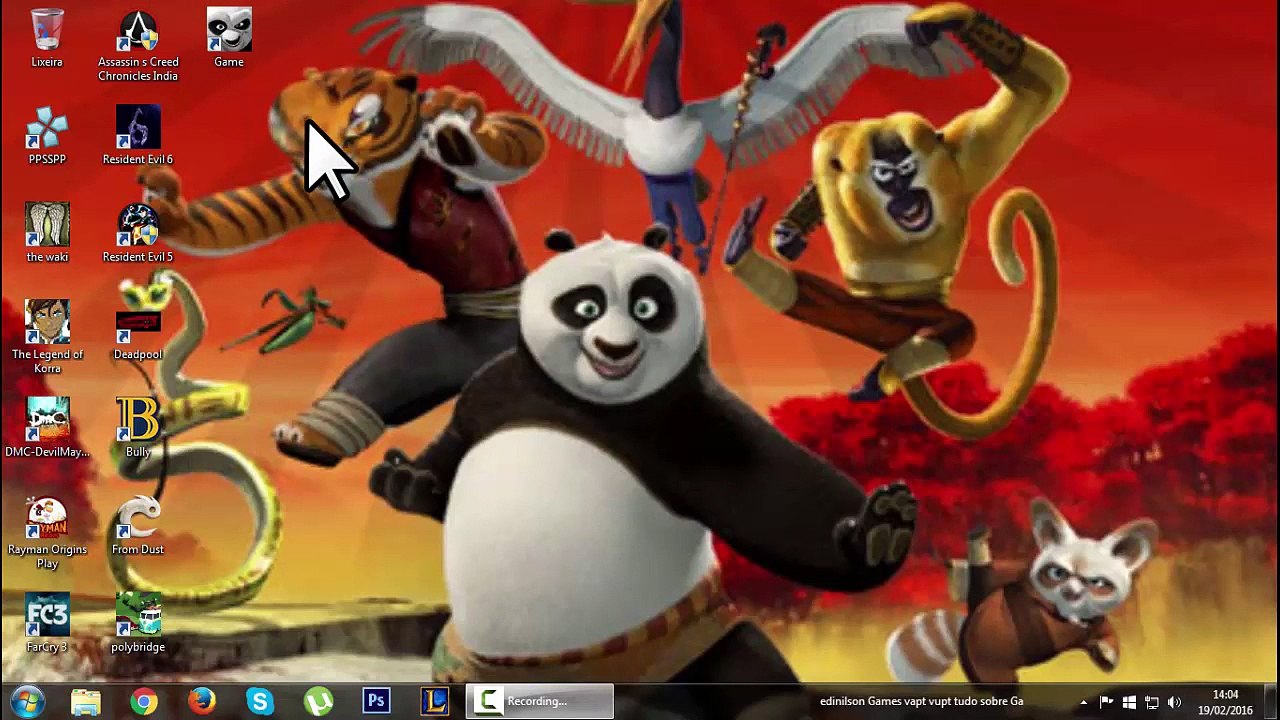
Task: Launch Firefox from taskbar
Action: [x=202, y=701]
